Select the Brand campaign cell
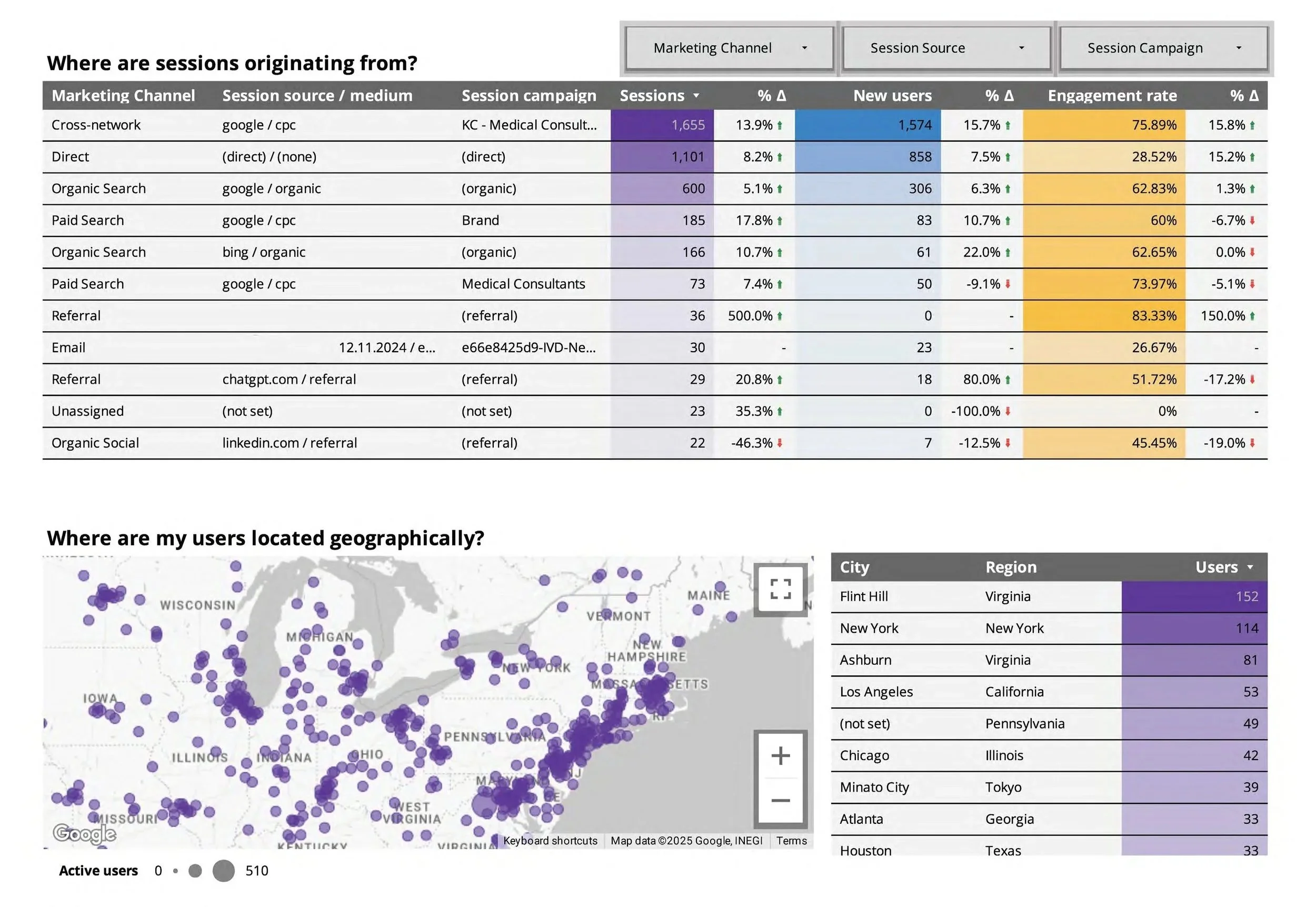This screenshot has width=1316, height=907. pyautogui.click(x=480, y=221)
